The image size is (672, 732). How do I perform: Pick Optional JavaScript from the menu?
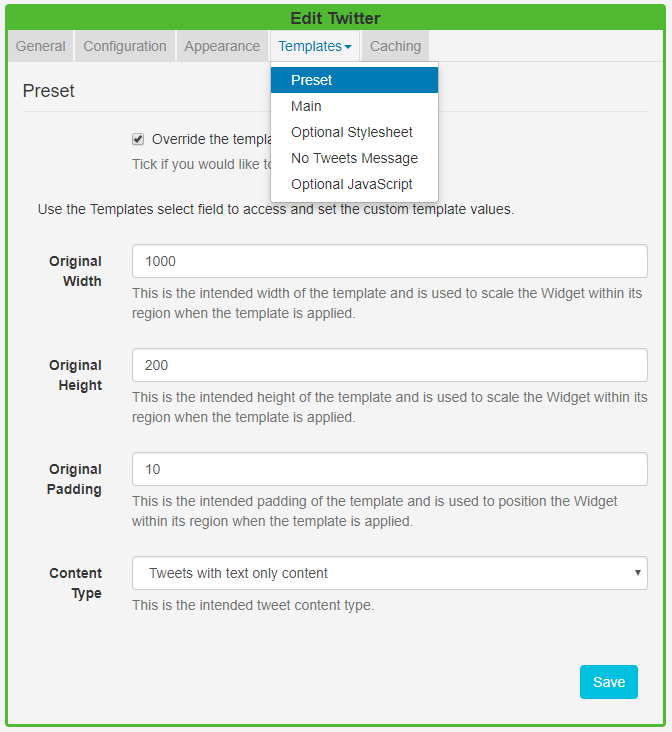click(352, 184)
